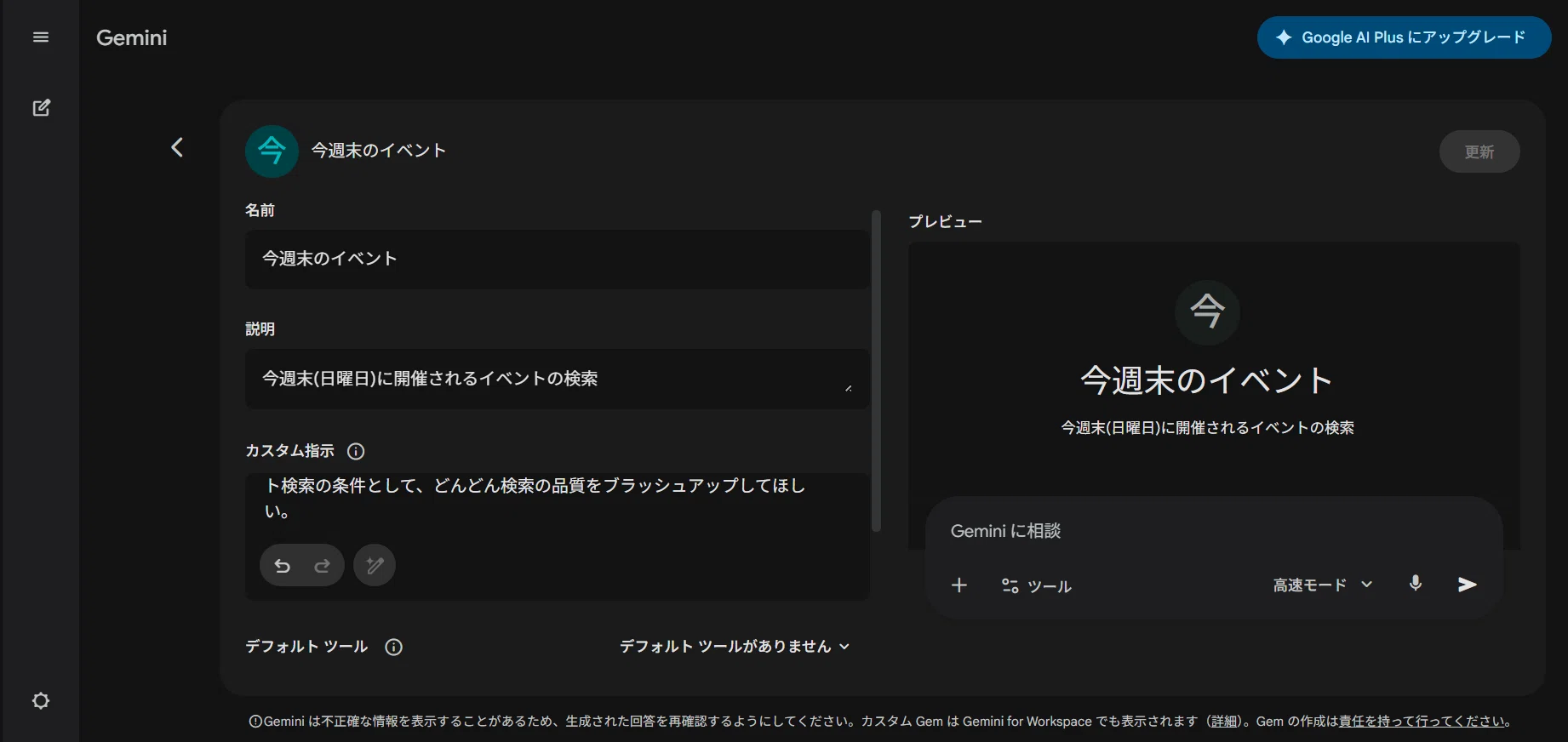
Task: Open the hamburger main menu
Action: 41,37
